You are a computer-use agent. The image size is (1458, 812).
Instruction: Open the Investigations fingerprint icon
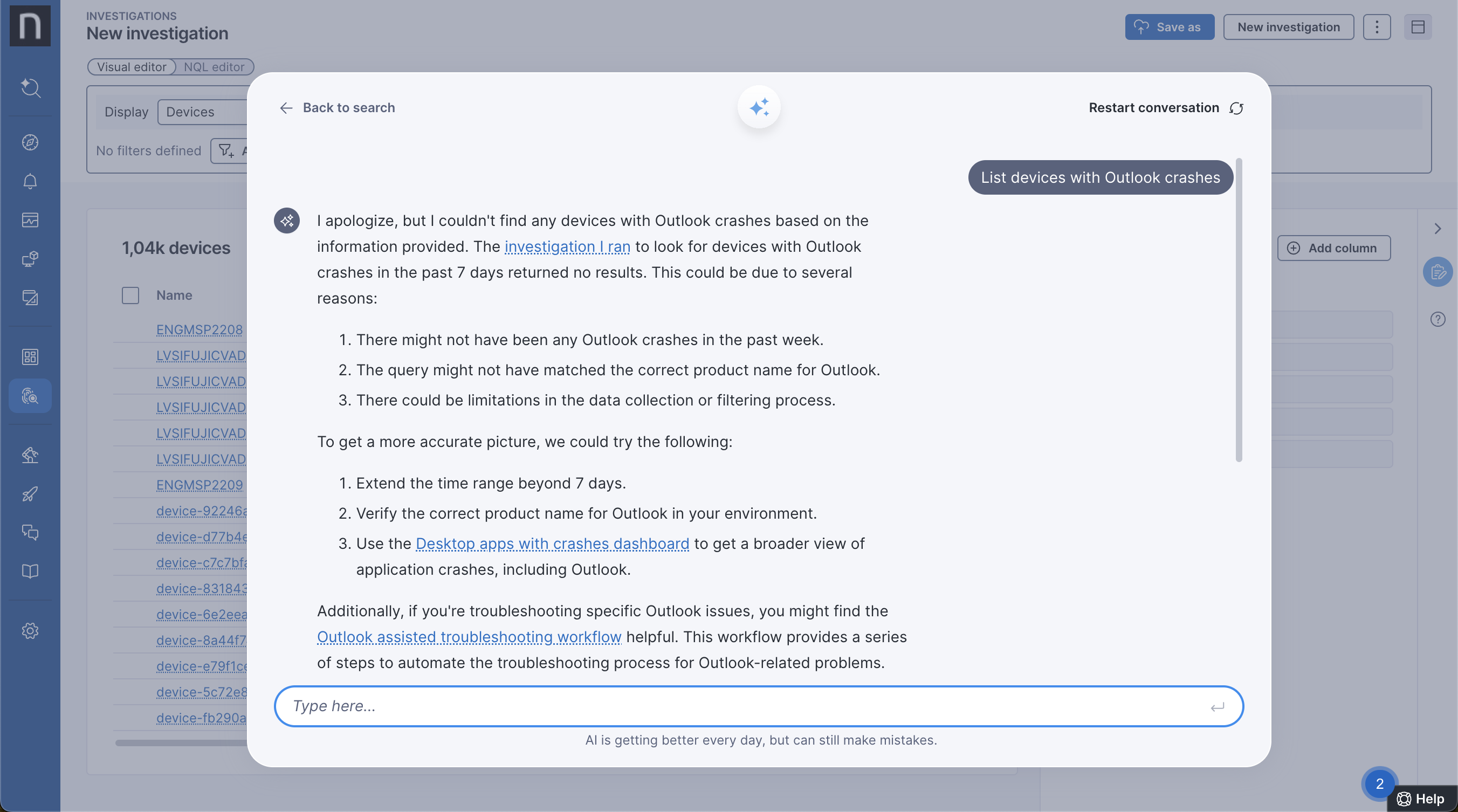(30, 396)
